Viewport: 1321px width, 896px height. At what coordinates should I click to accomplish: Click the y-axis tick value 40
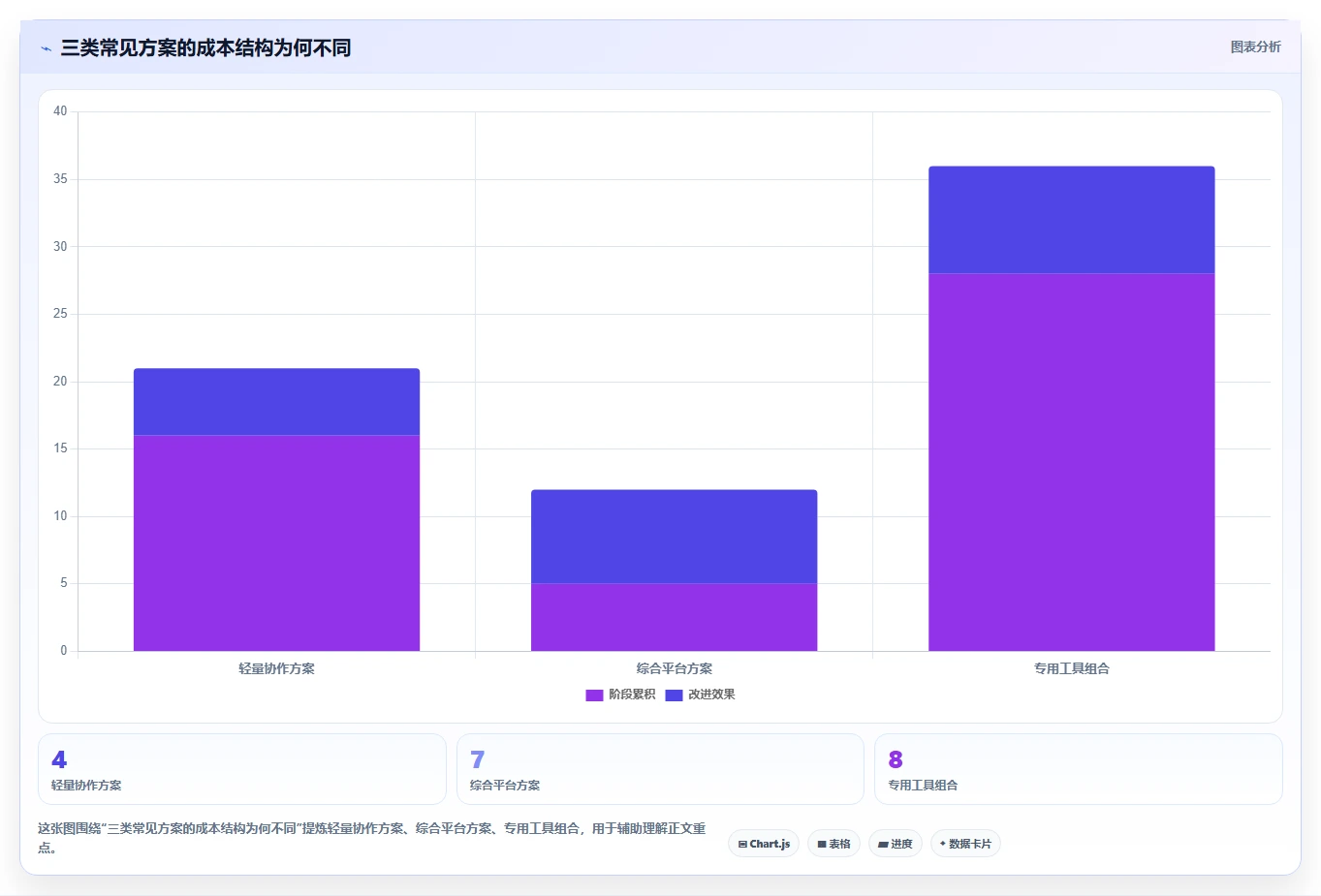coord(60,111)
